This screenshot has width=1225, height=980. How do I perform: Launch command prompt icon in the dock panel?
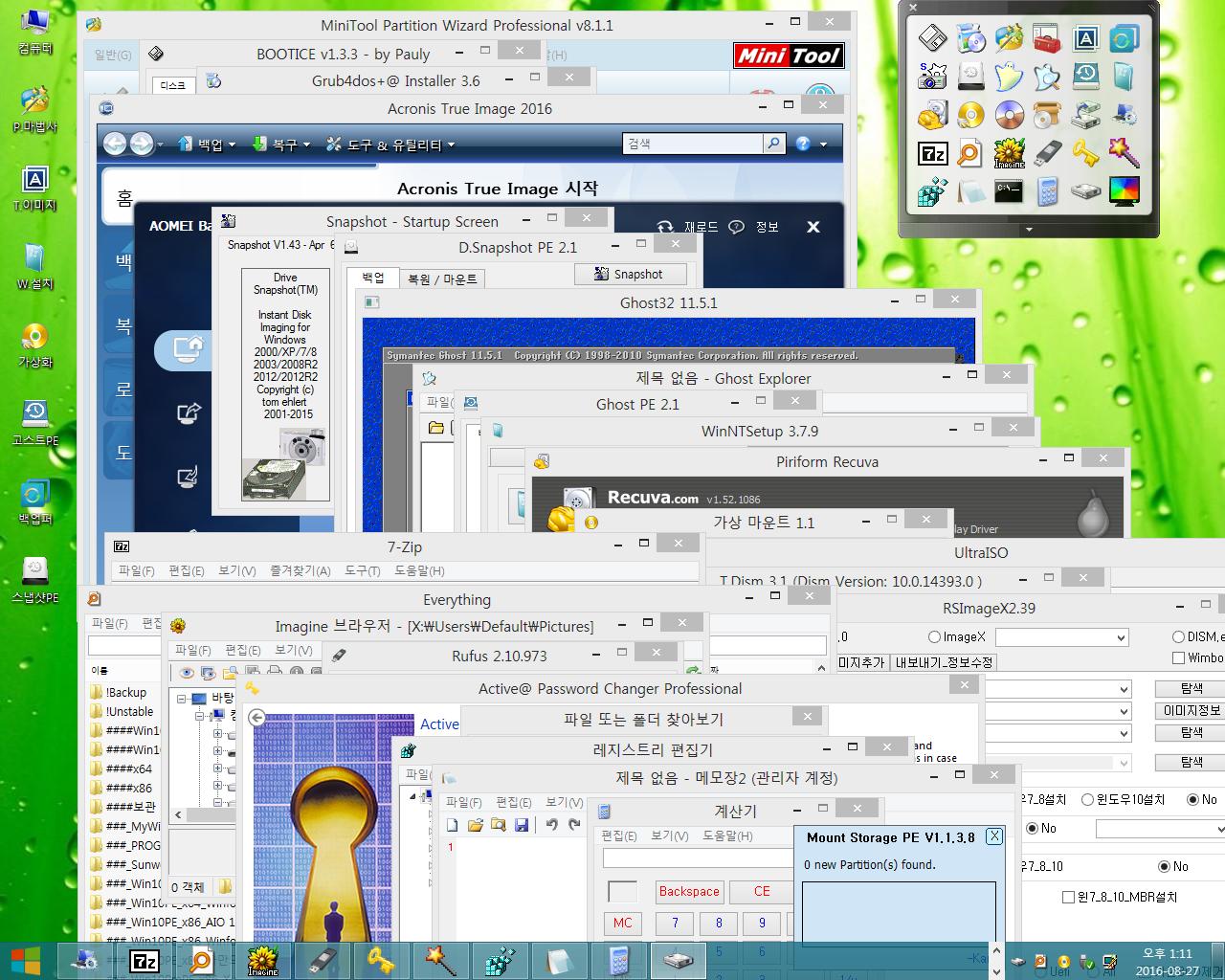[x=1009, y=191]
